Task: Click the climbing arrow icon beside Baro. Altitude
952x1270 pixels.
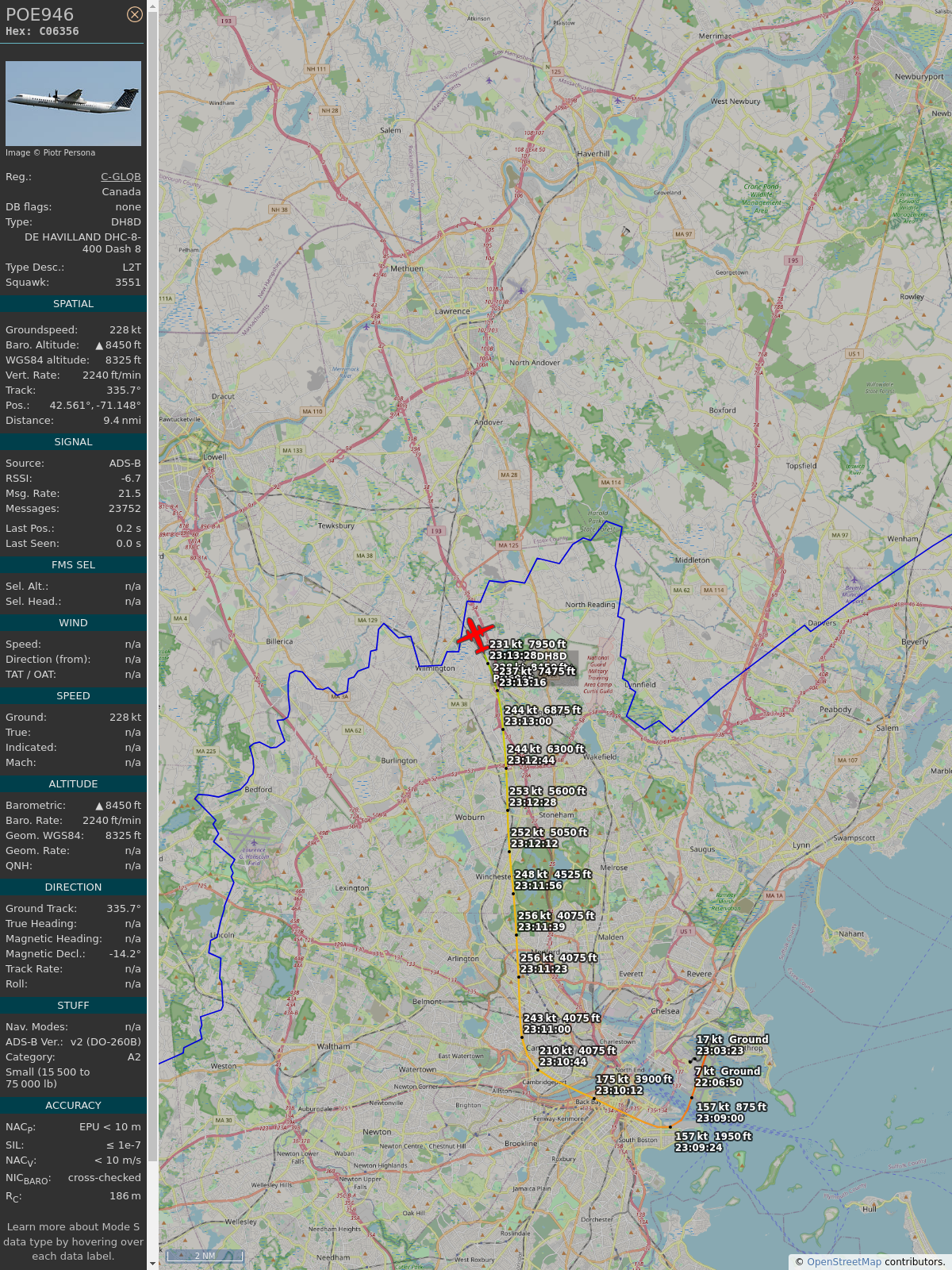Action: pos(99,345)
